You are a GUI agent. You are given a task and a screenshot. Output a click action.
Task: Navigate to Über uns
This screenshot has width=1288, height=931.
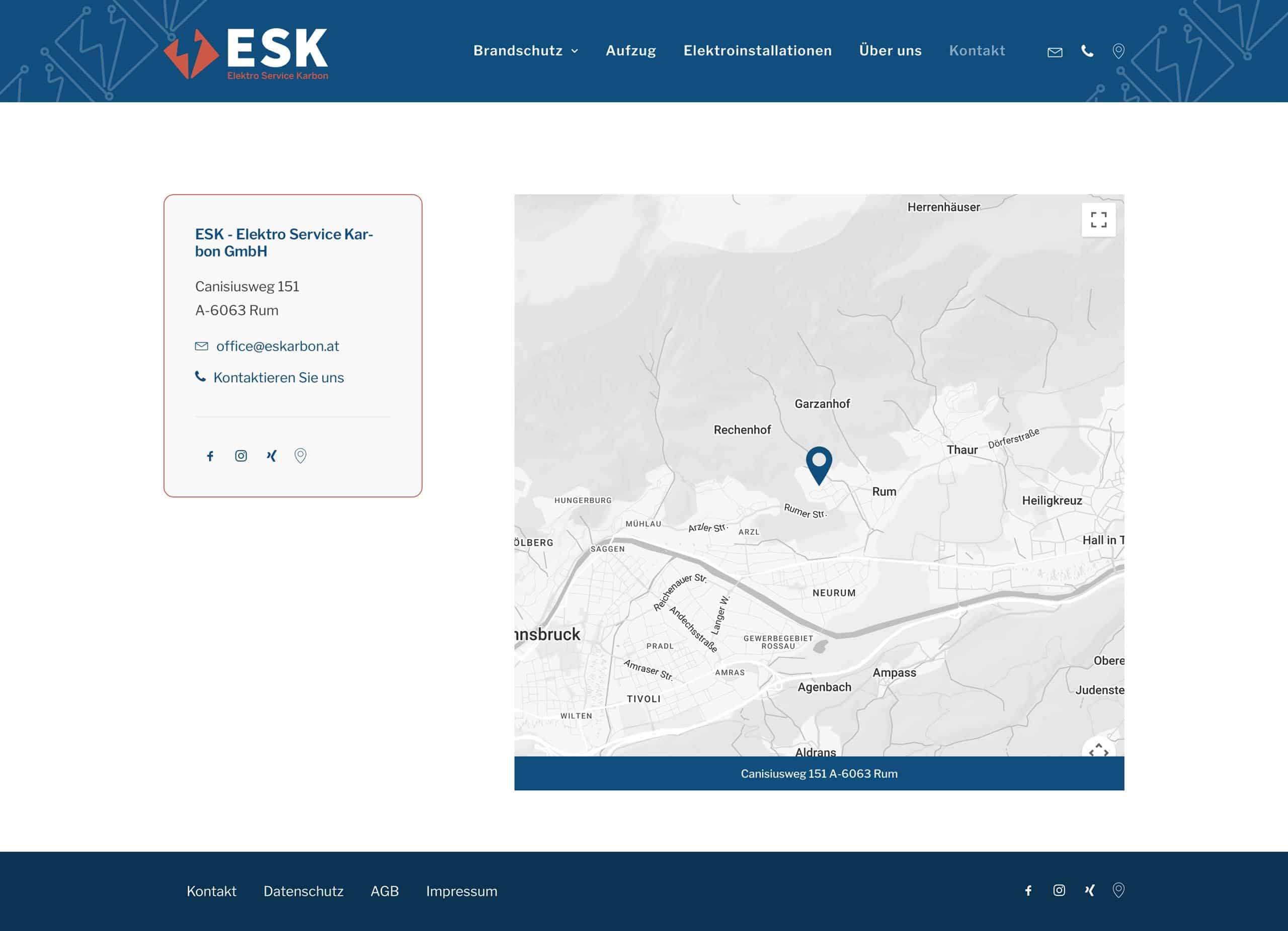[x=890, y=50]
